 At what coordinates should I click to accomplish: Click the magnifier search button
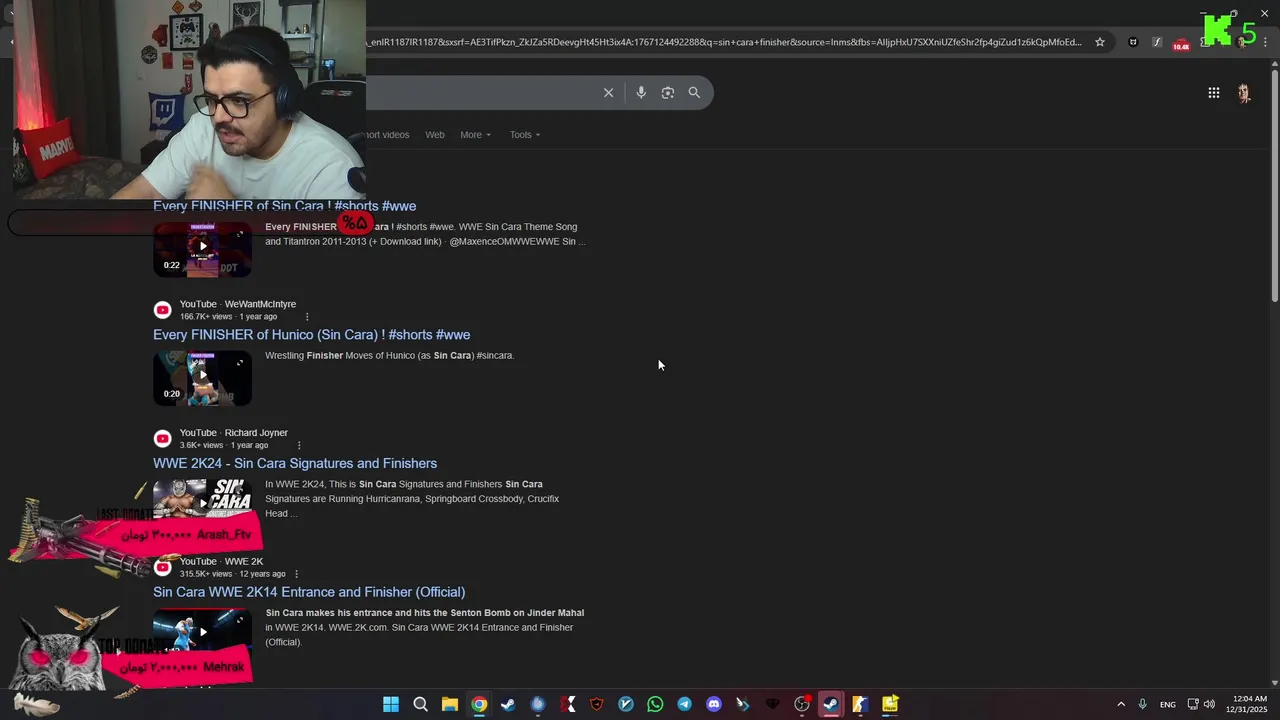click(x=694, y=93)
